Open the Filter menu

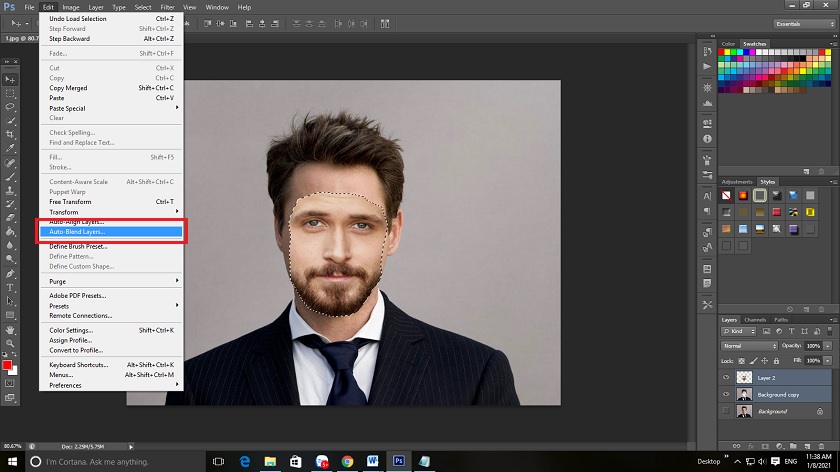coord(167,8)
